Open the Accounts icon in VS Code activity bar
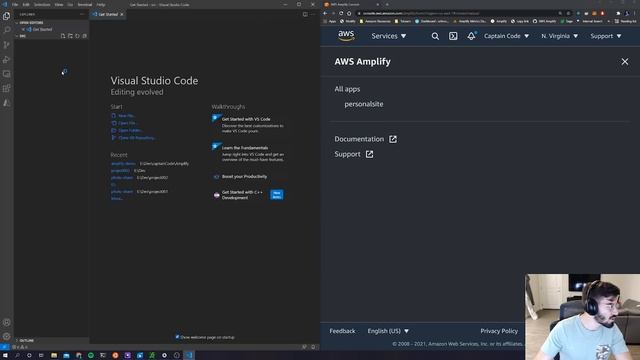Screen dimensions: 640x360 click(7, 322)
